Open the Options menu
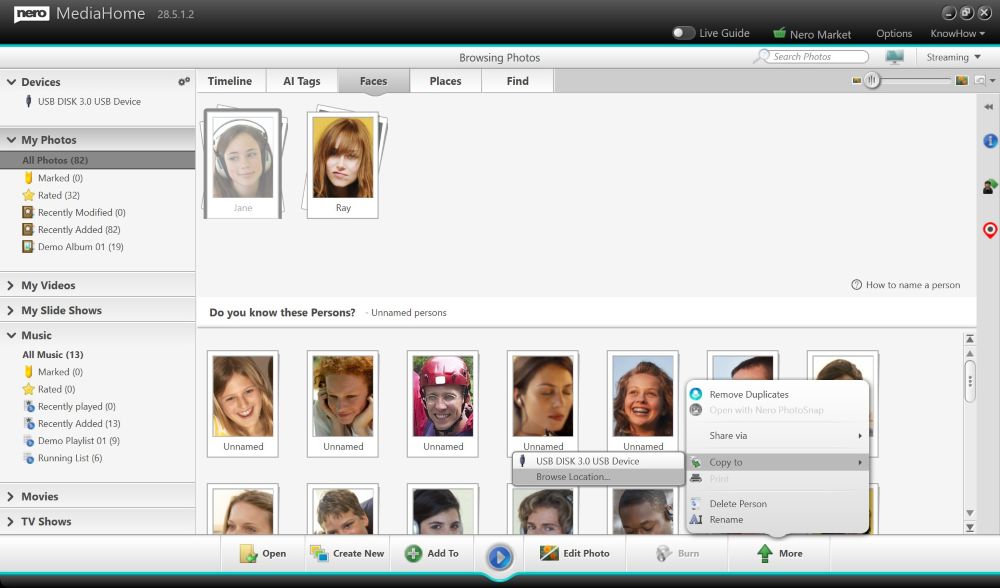The height and width of the screenshot is (588, 1000). click(893, 33)
